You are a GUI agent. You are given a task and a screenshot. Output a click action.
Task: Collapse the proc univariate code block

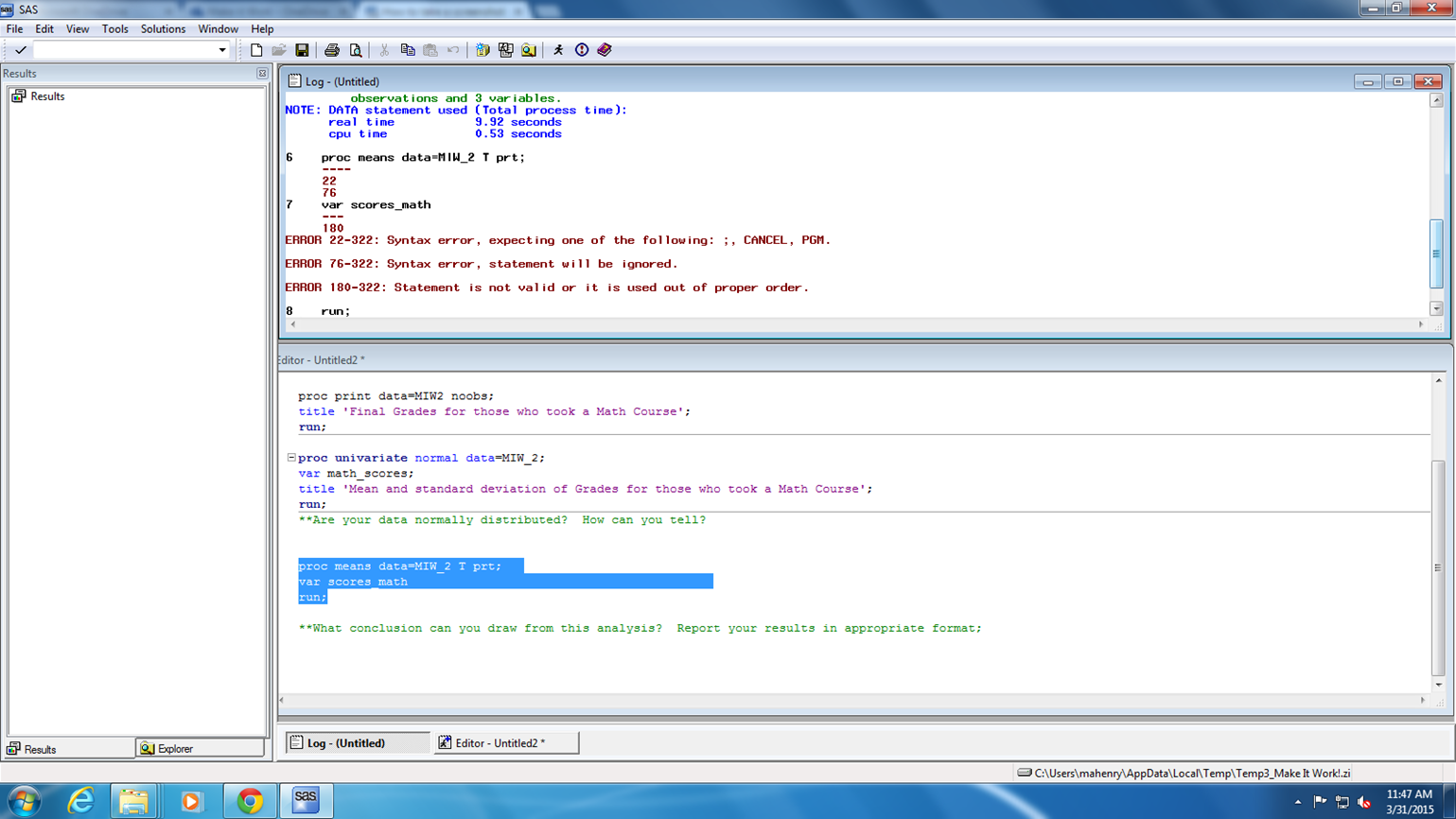click(291, 458)
